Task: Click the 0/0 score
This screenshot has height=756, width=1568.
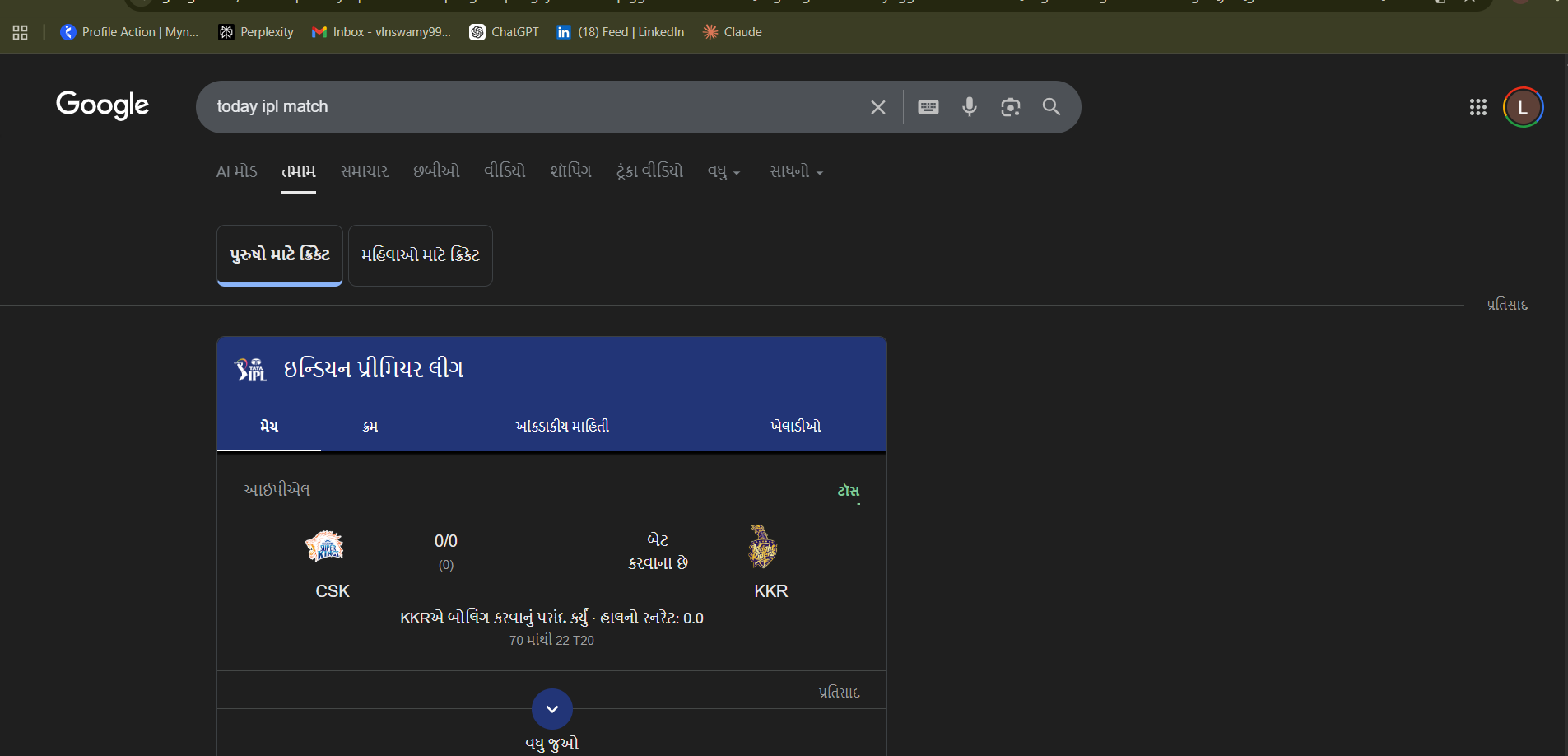Action: click(446, 541)
